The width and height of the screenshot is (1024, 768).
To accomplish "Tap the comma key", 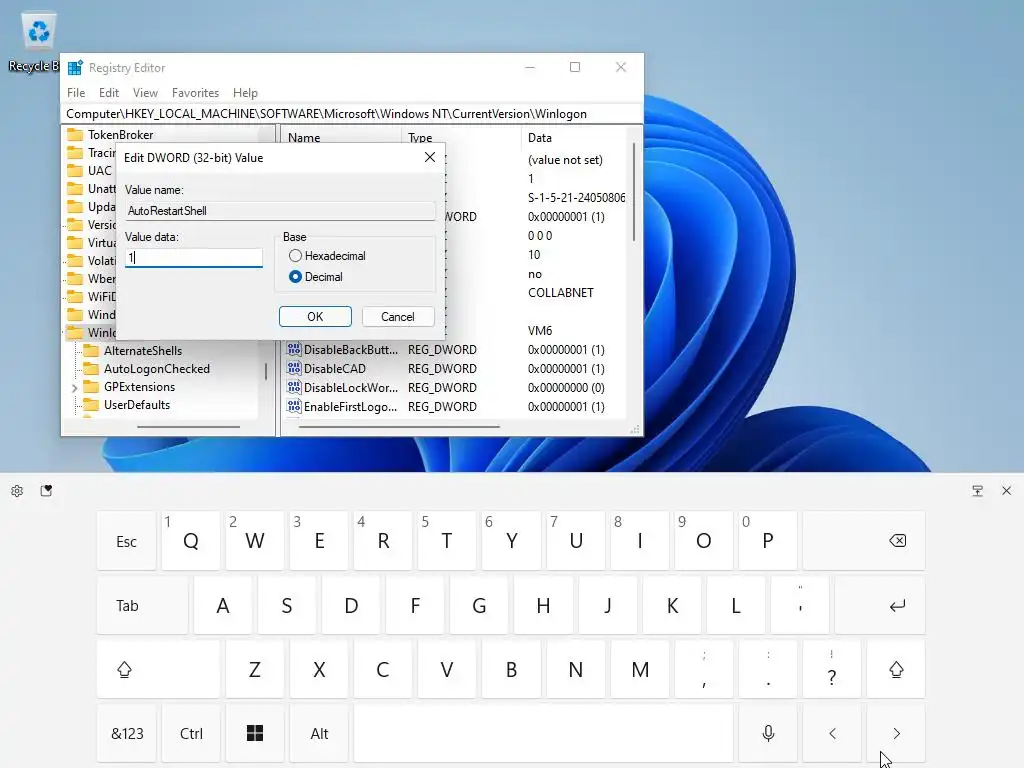I will [704, 669].
